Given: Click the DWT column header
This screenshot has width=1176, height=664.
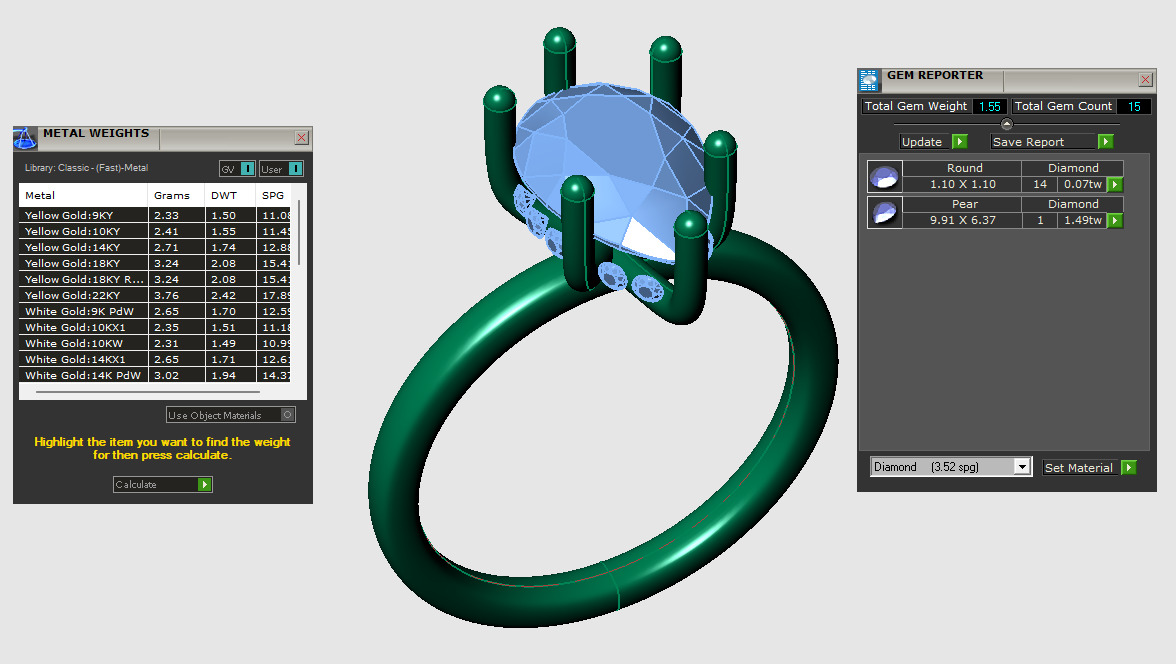Looking at the screenshot, I should [230, 195].
